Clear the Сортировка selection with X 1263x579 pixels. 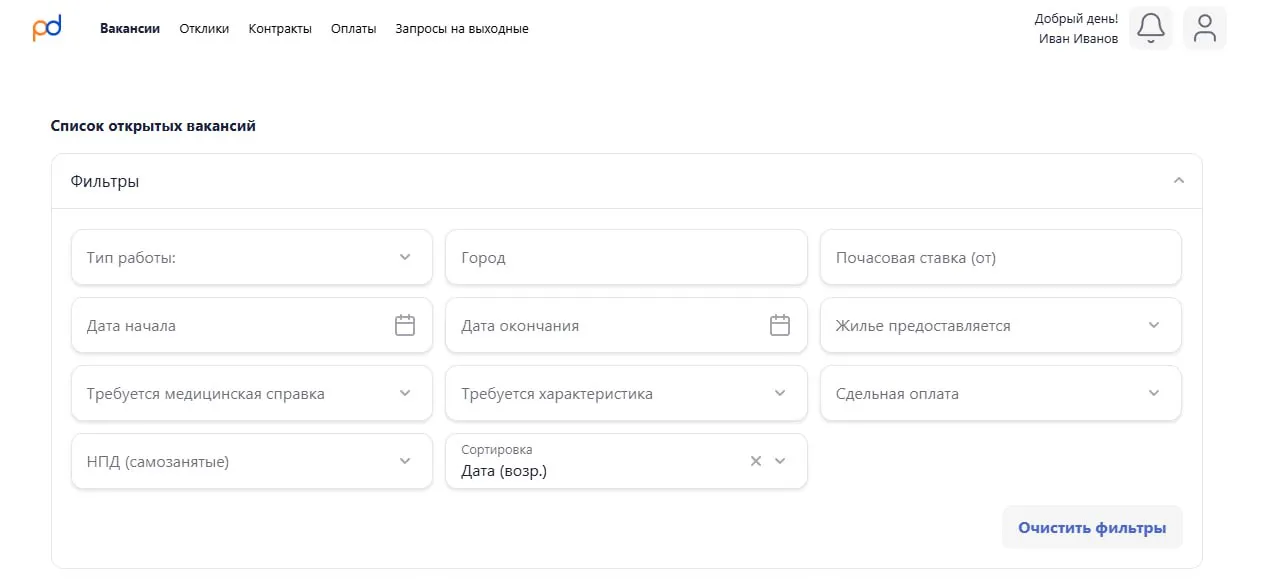pos(756,461)
